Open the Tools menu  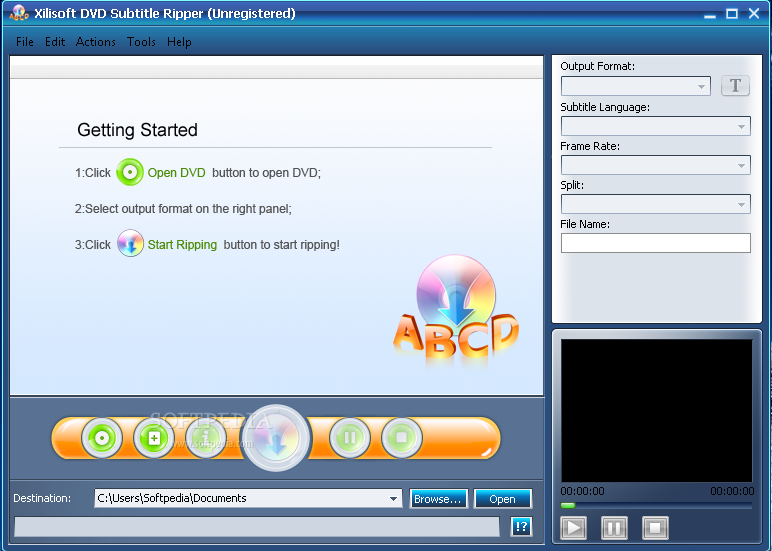(x=141, y=42)
